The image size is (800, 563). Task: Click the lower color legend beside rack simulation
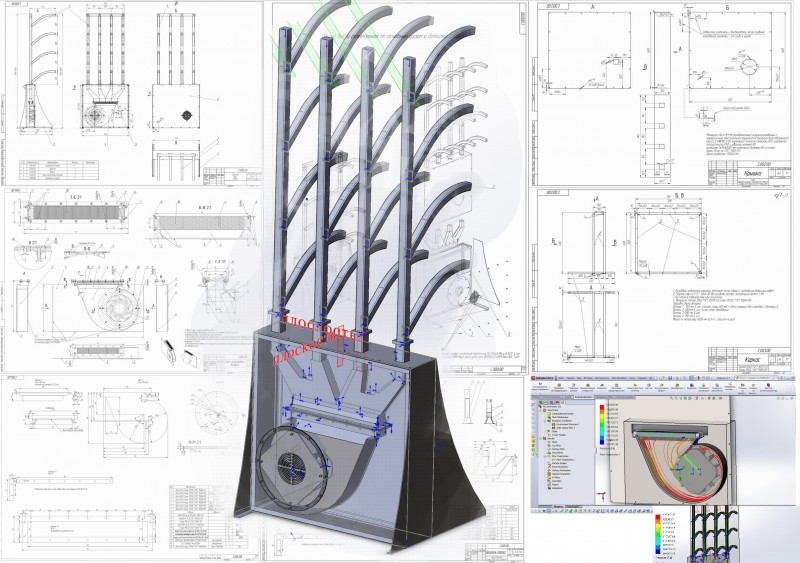[x=659, y=536]
